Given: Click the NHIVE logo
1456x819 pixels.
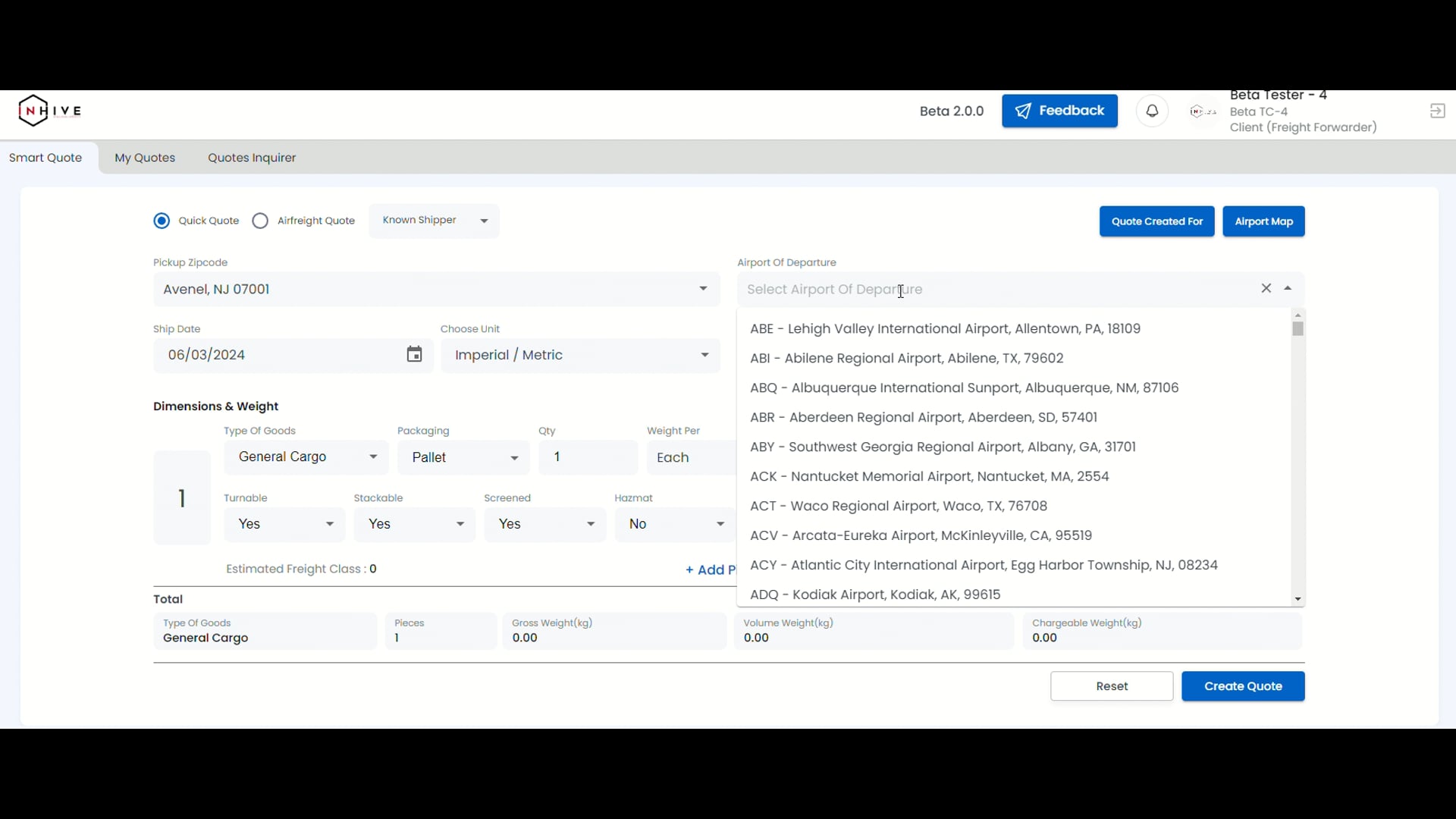Looking at the screenshot, I should point(50,111).
